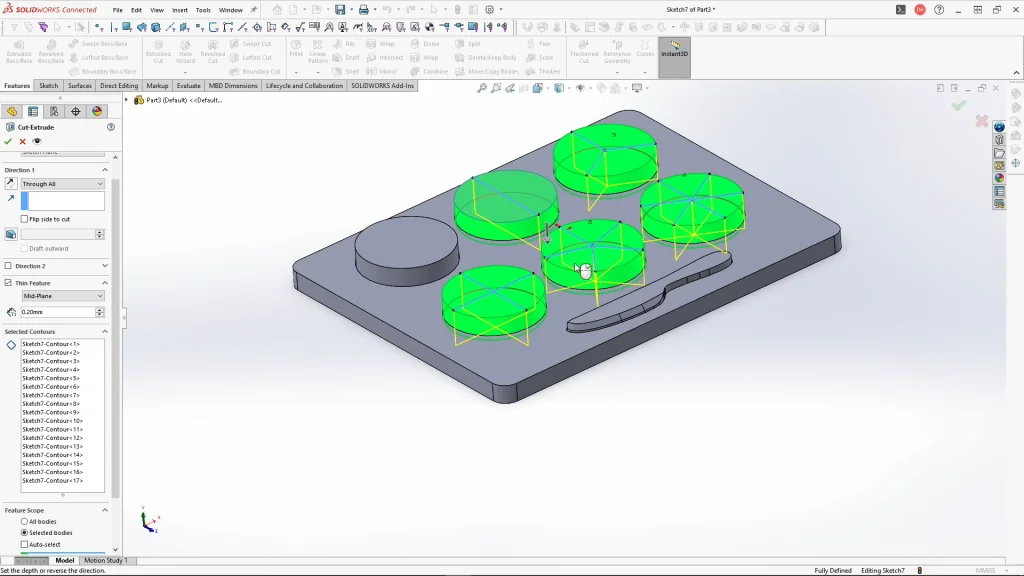Click Zoom to Fit in the view toolbar
1024x576 pixels.
[x=482, y=88]
